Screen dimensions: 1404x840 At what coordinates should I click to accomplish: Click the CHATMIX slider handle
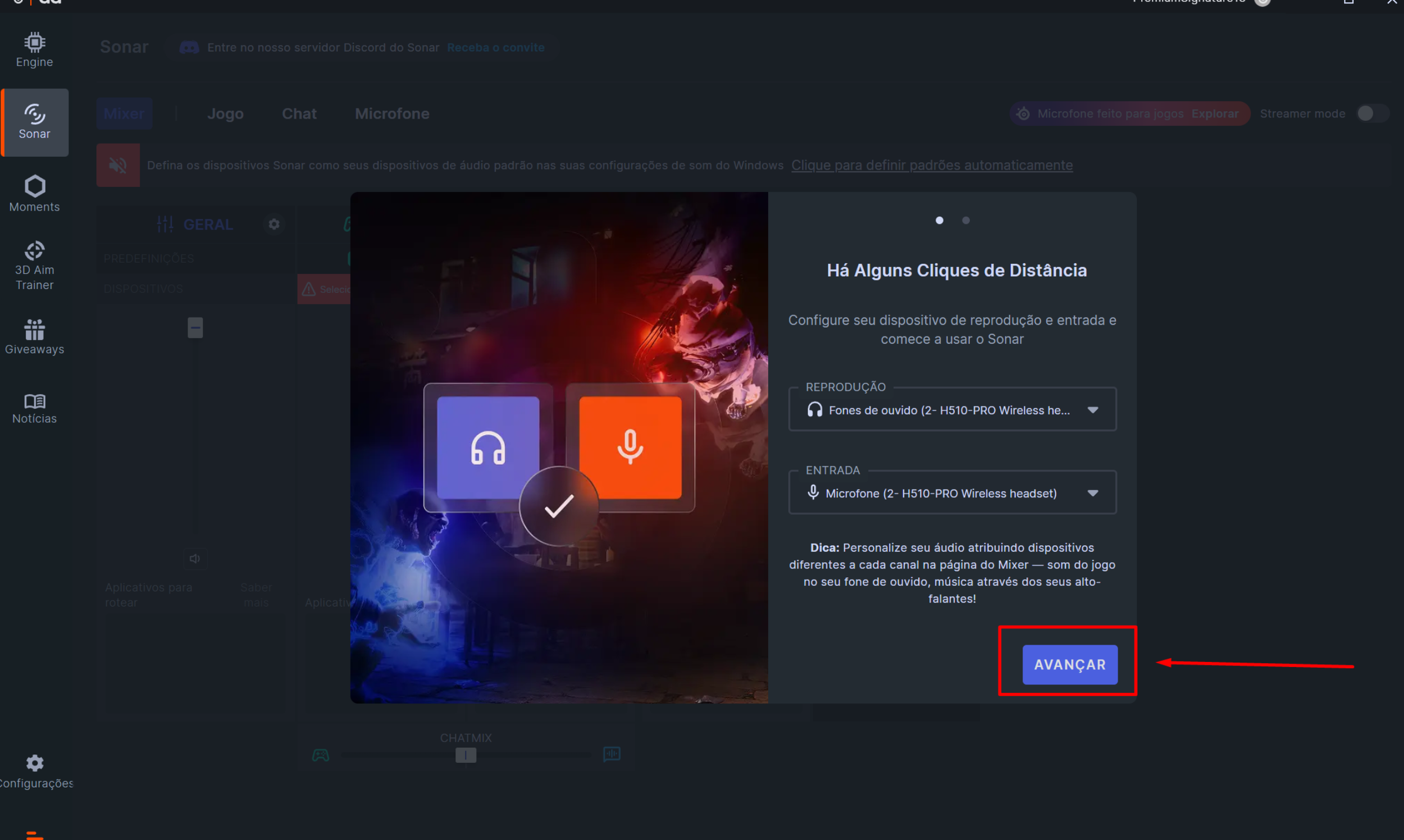466,755
